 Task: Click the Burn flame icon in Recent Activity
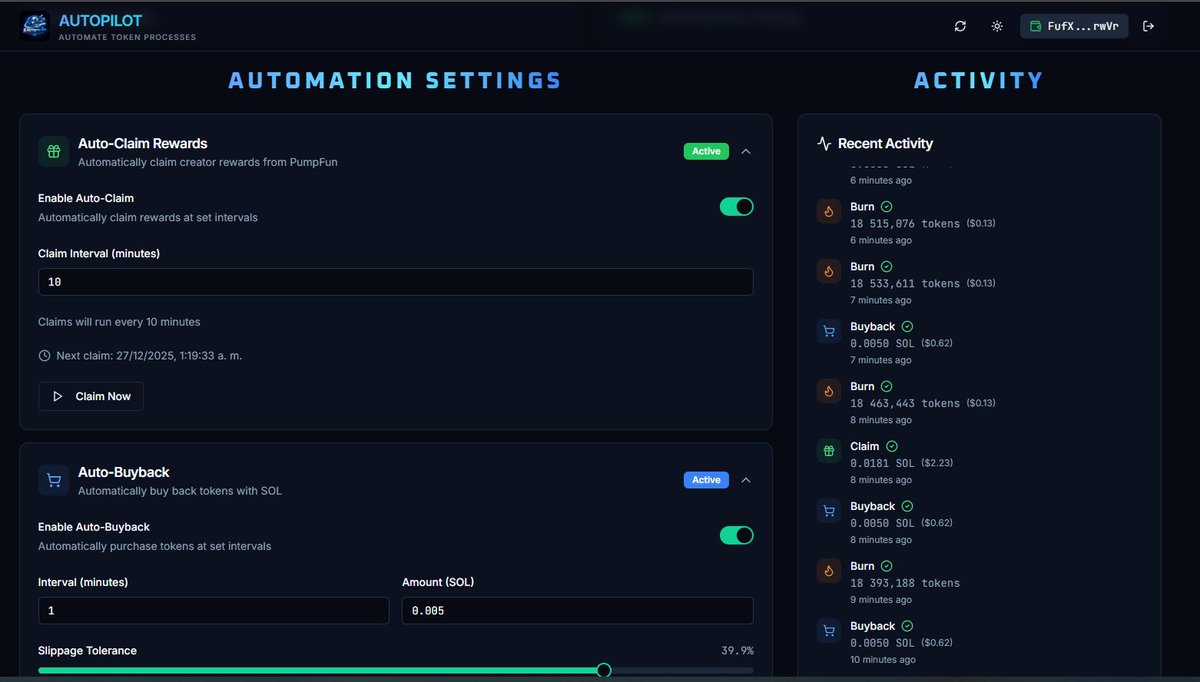[x=828, y=211]
